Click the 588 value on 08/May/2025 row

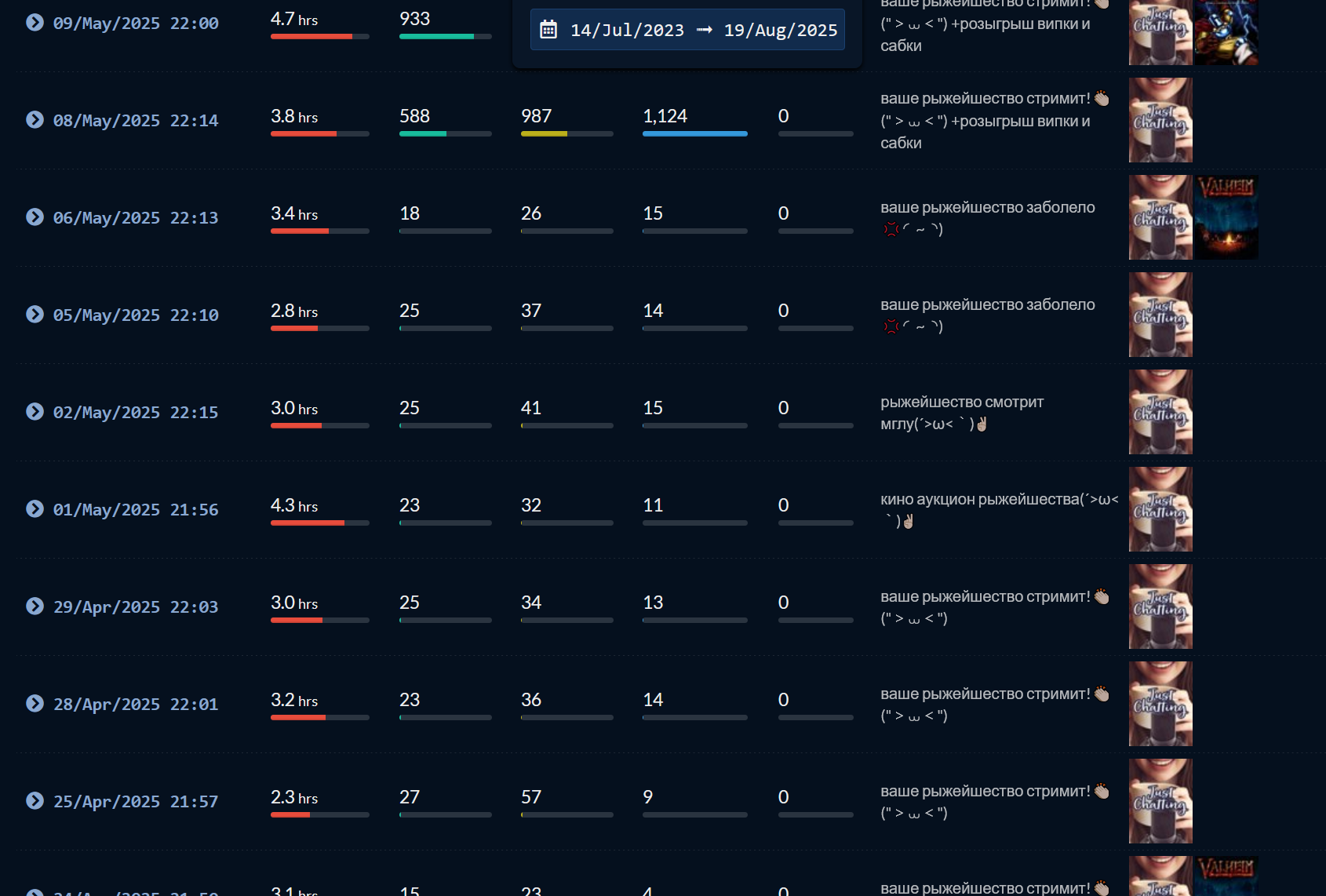coord(414,116)
